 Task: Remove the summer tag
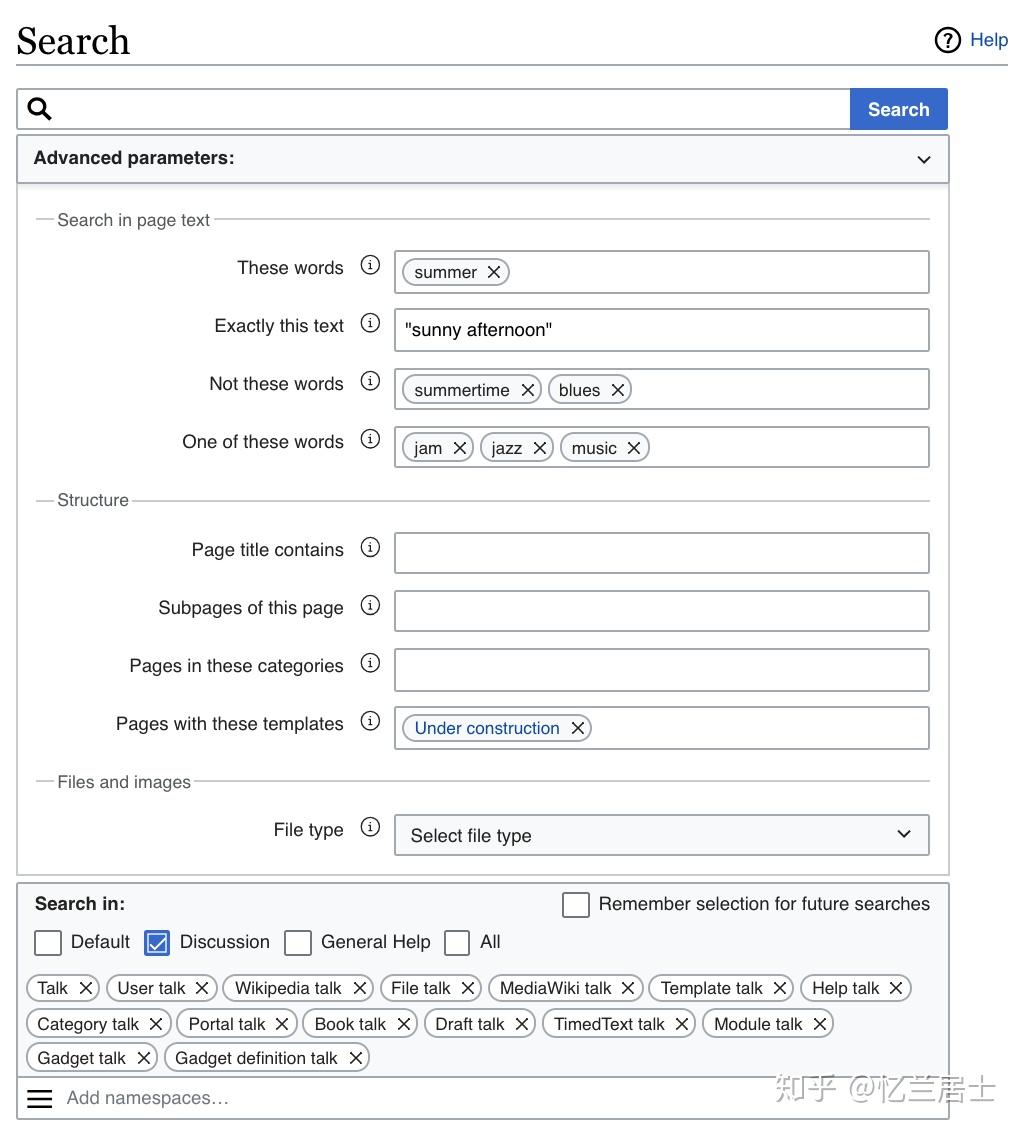click(x=494, y=272)
